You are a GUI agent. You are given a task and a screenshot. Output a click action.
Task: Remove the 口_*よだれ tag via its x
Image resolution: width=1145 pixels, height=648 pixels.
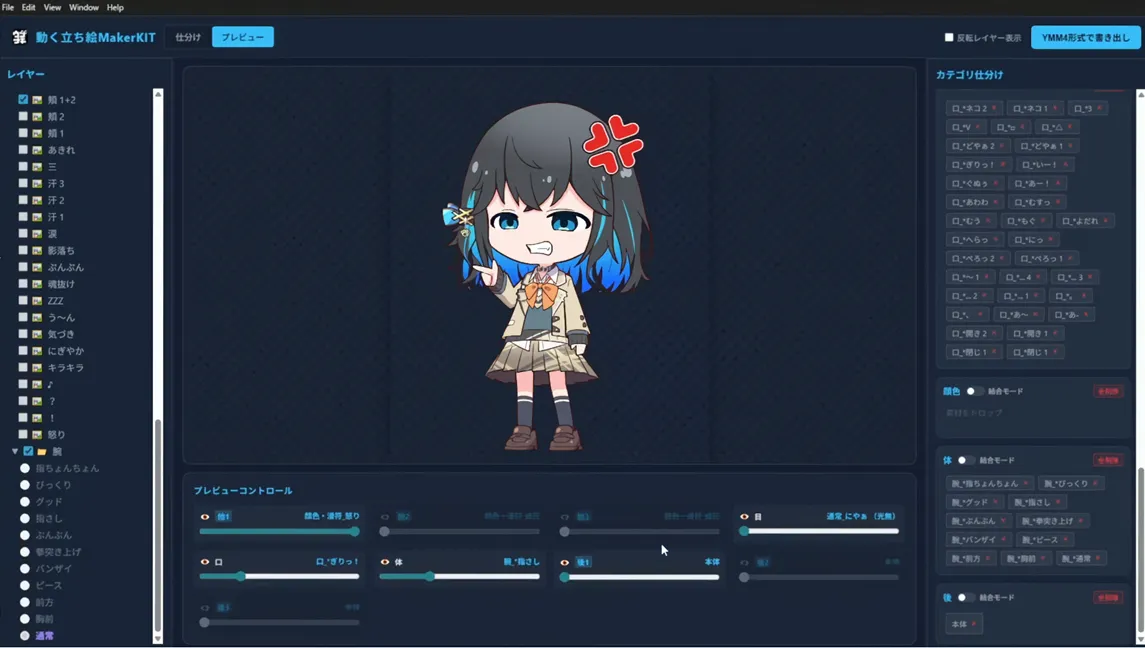coord(1106,221)
